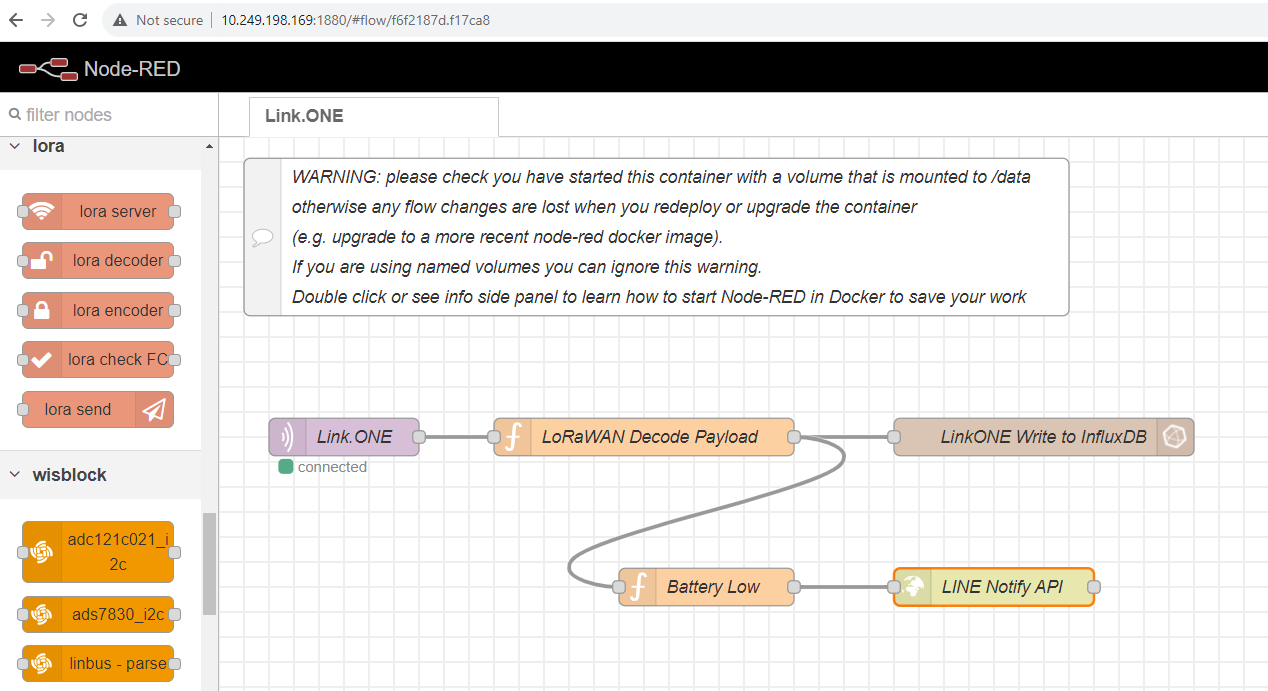
Task: Click the palette scroll-up arrow
Action: 209,146
